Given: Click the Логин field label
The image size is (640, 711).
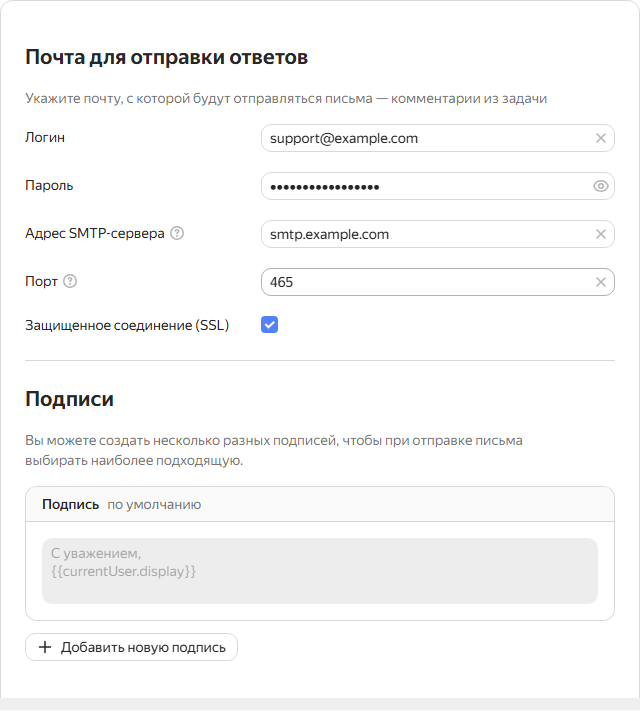Looking at the screenshot, I should point(45,137).
